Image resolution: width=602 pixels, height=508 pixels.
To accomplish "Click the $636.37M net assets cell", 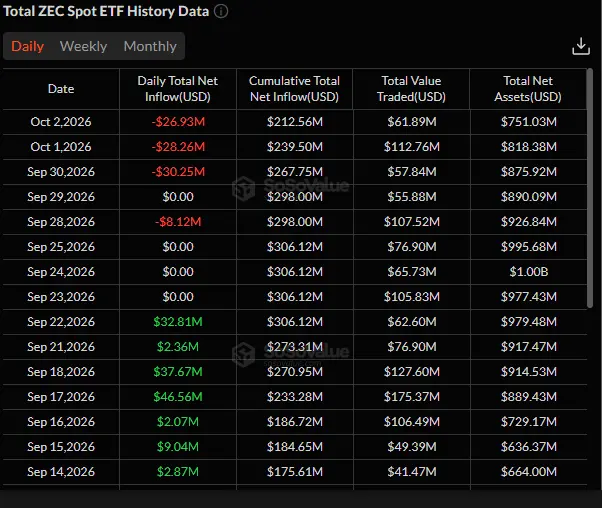I will pyautogui.click(x=529, y=446).
